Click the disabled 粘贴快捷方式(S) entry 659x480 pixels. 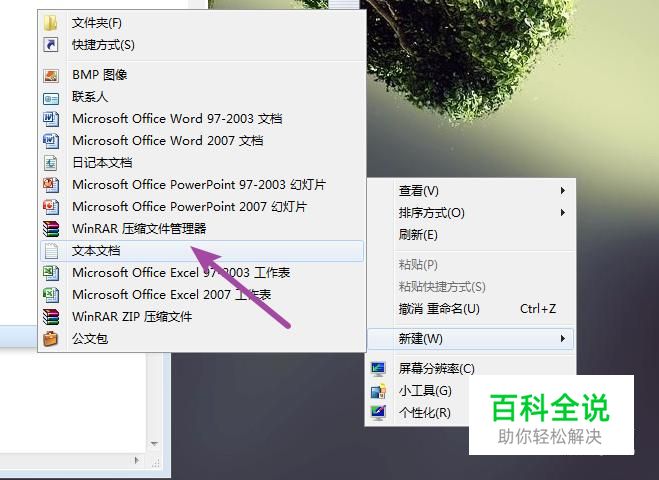pyautogui.click(x=470, y=287)
